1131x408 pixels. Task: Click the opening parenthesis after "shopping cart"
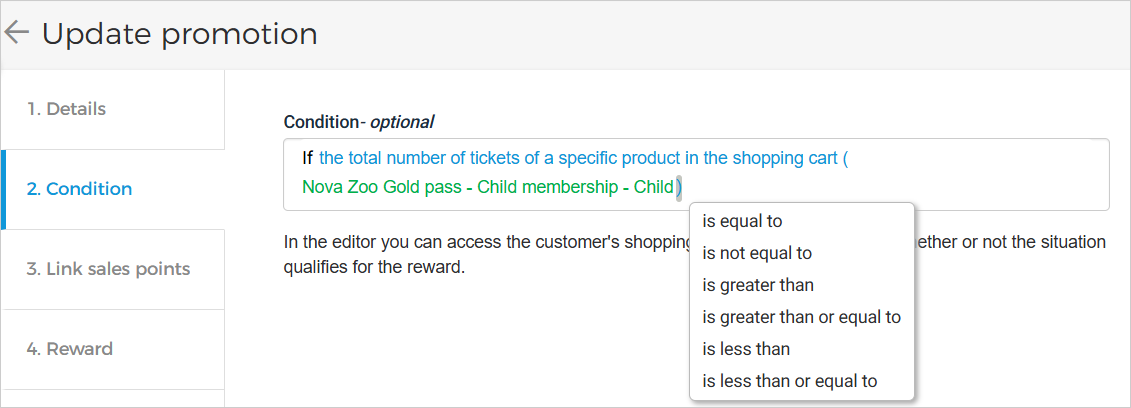click(845, 159)
